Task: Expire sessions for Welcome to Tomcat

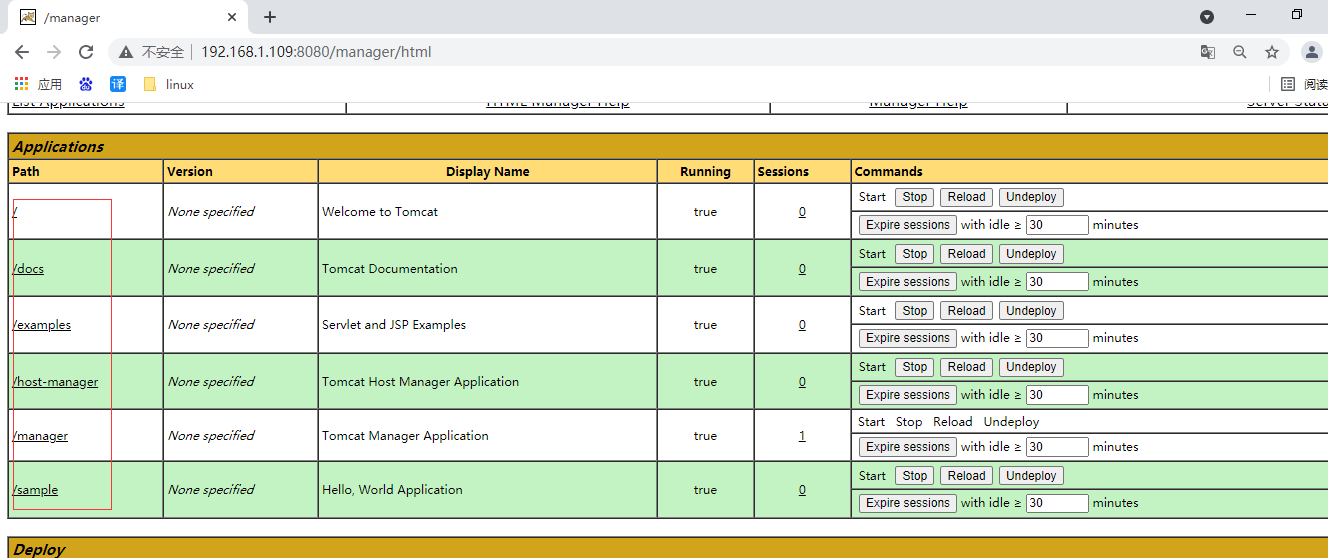Action: (x=908, y=225)
